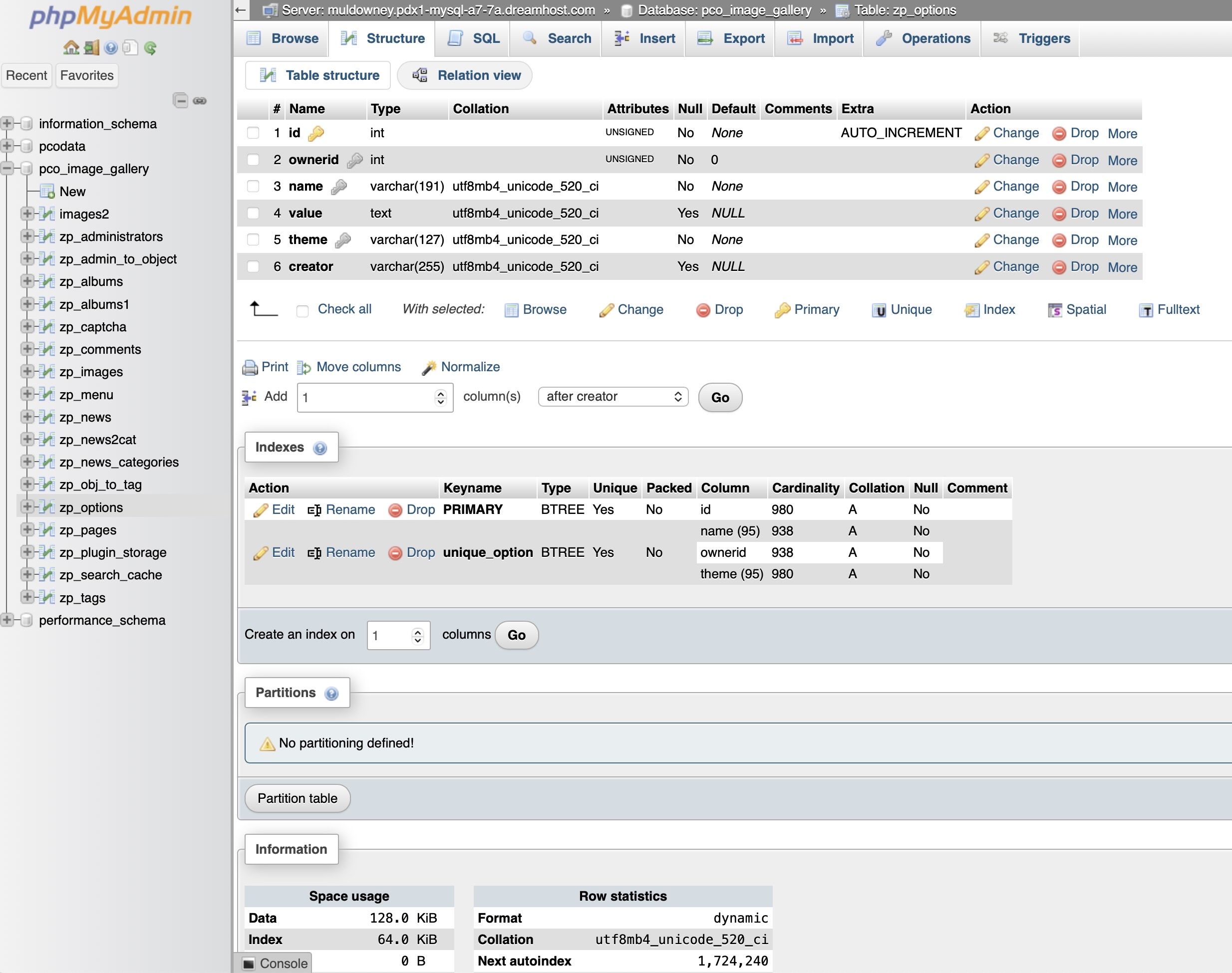Expand the zp_albums table tree node
The image size is (1232, 973).
coord(26,281)
